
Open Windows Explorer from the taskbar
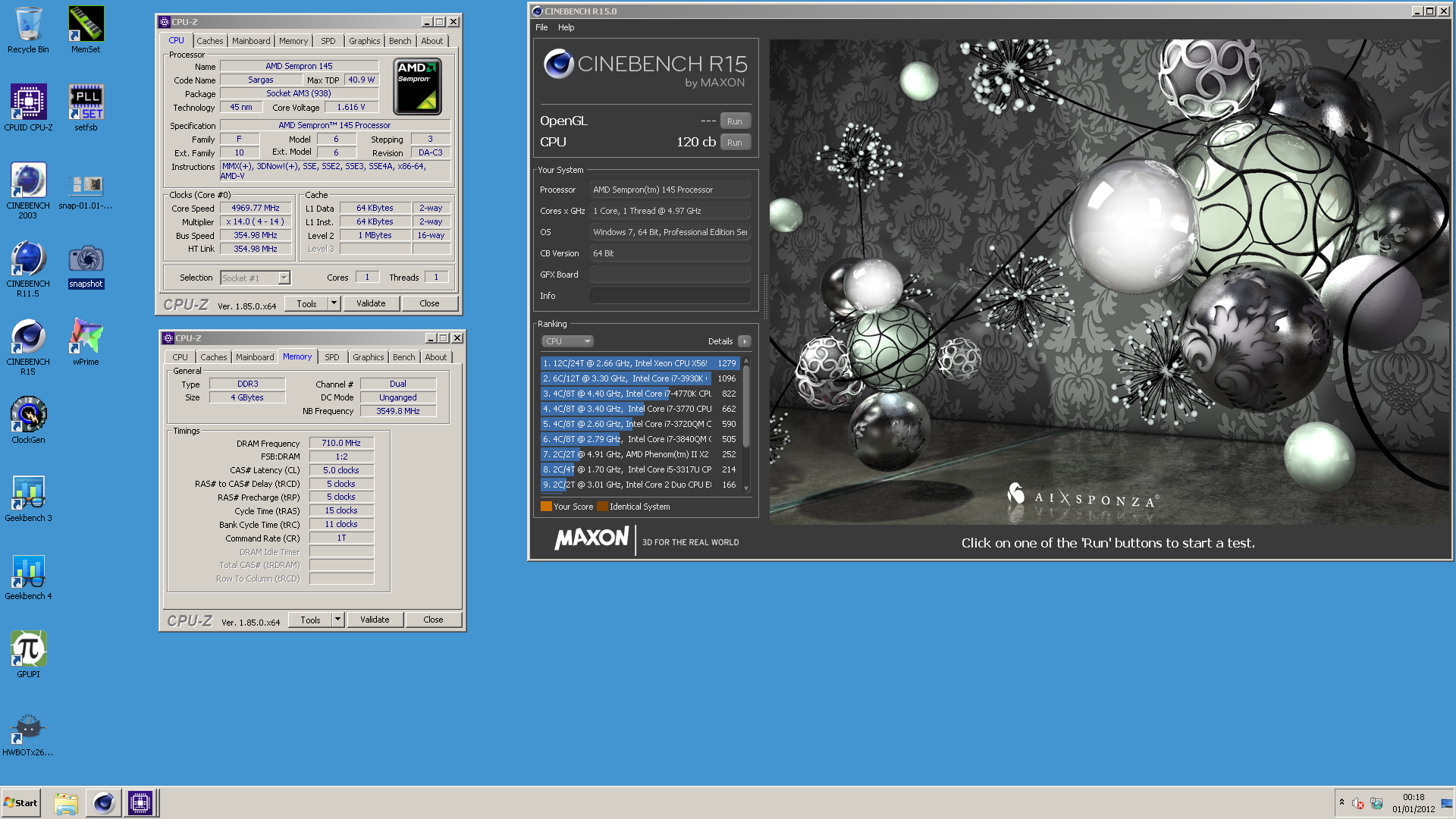pos(66,803)
